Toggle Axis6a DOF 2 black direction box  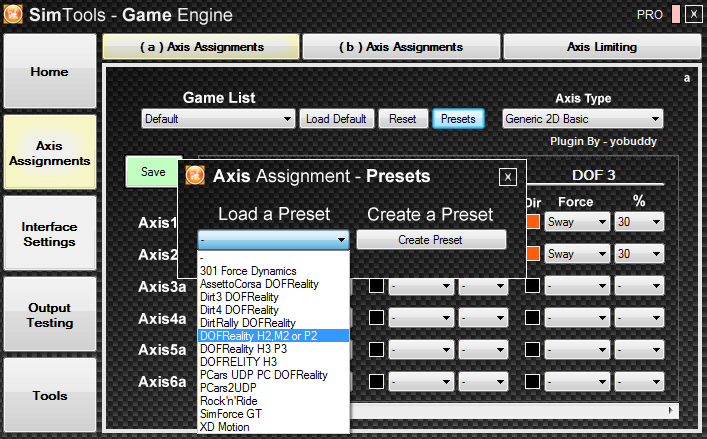click(376, 381)
